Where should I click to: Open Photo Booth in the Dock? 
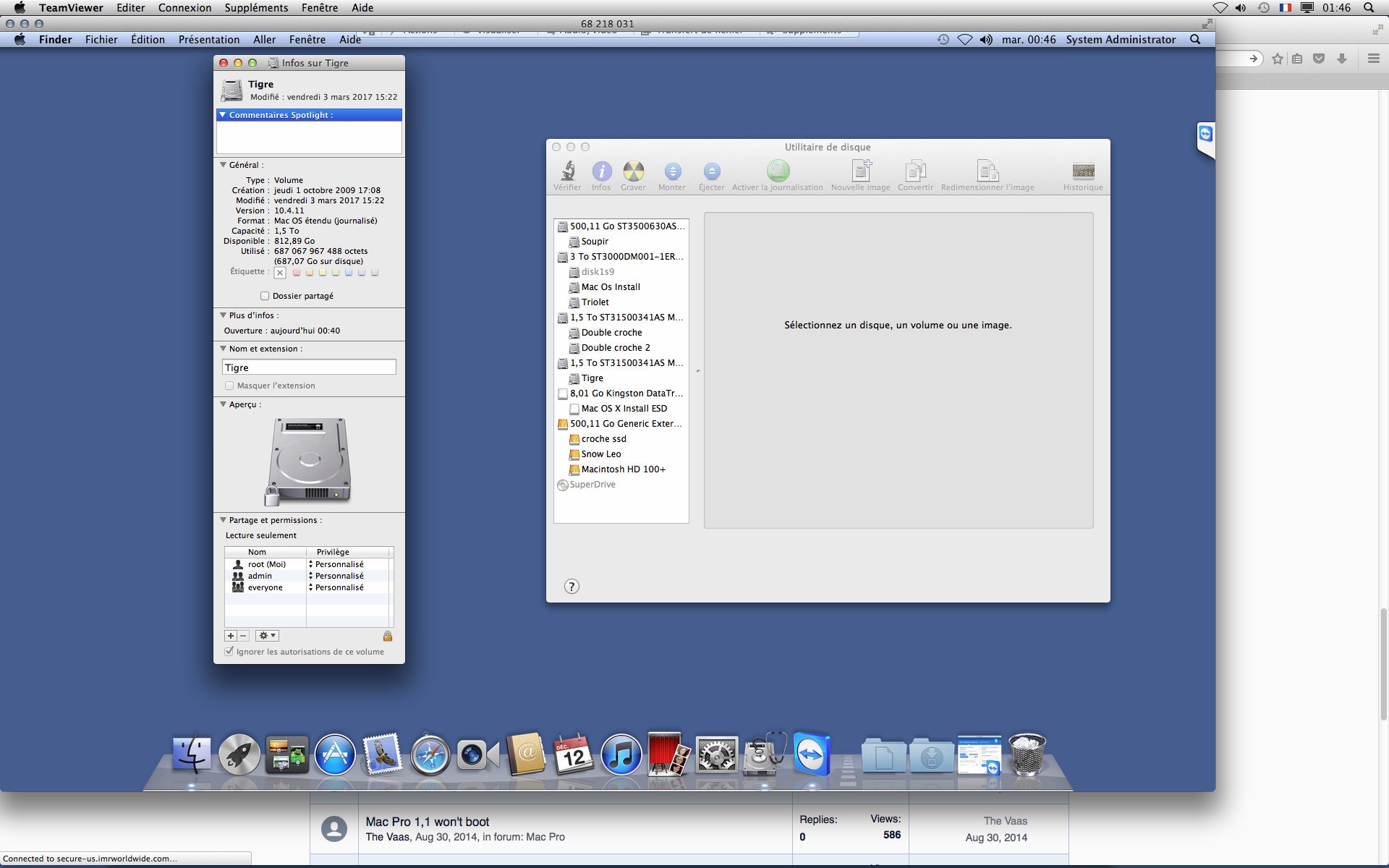(668, 754)
